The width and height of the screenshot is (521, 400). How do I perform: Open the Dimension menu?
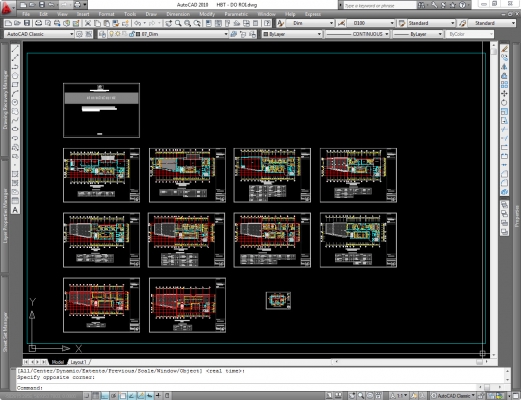pos(178,14)
